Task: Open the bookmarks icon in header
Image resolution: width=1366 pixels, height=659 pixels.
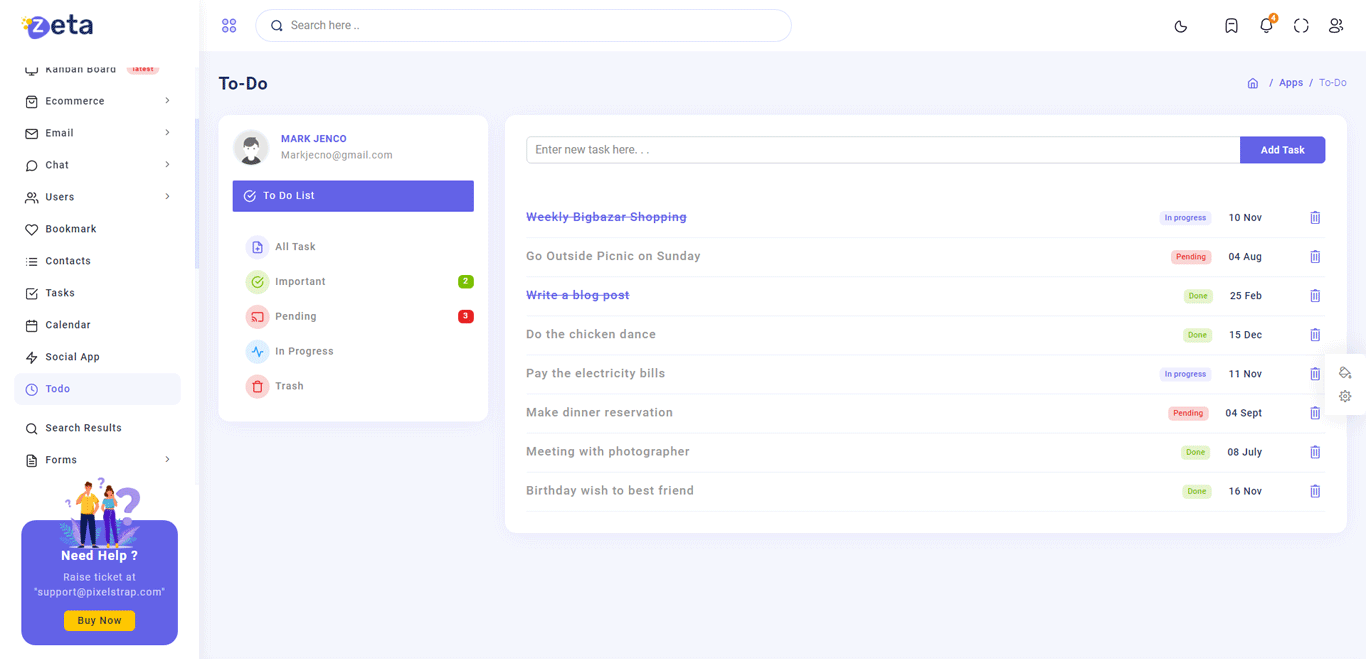Action: point(1231,26)
